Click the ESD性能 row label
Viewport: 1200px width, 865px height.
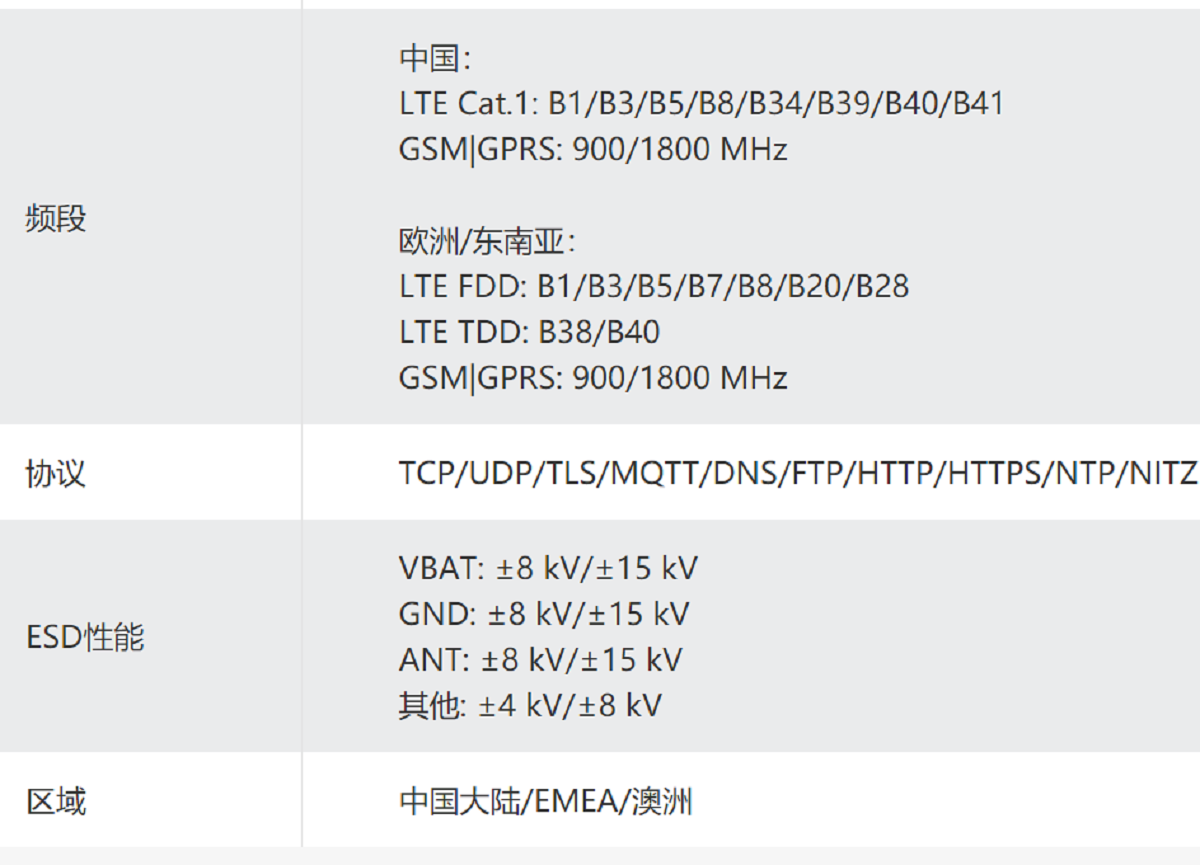[85, 637]
